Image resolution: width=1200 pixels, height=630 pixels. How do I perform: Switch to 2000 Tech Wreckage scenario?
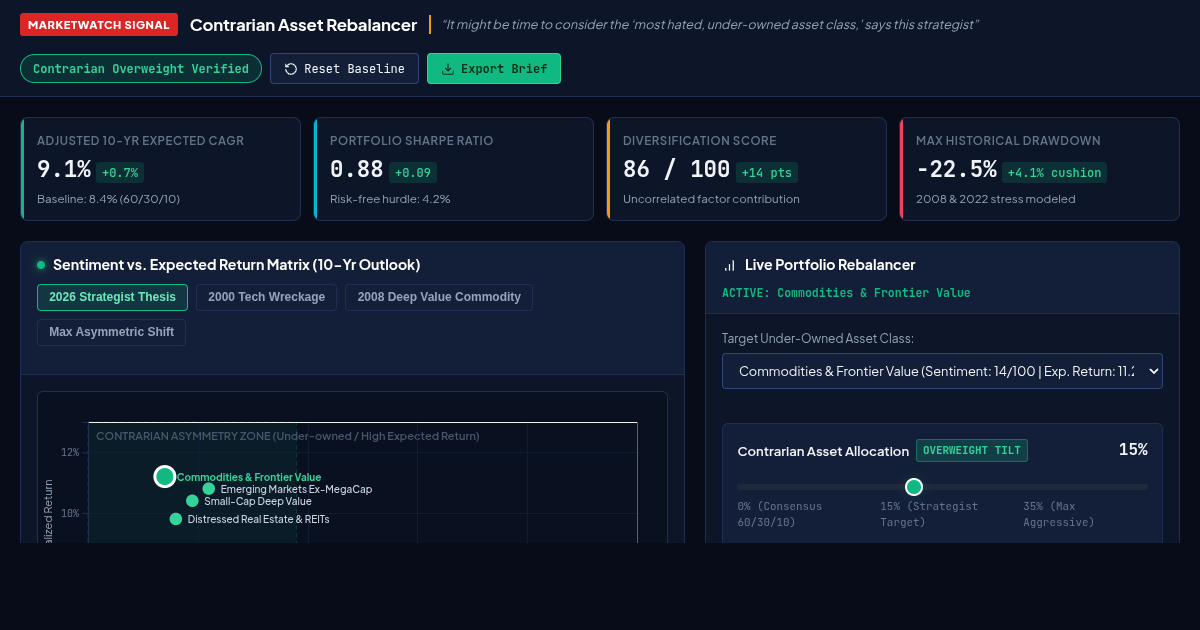tap(266, 297)
